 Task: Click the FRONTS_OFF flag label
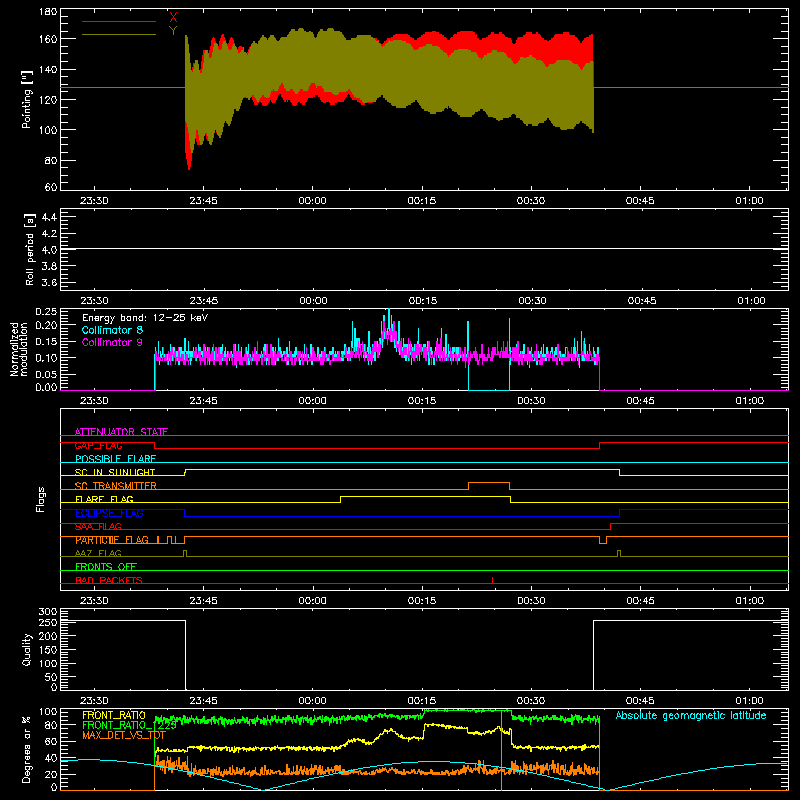pyautogui.click(x=106, y=567)
